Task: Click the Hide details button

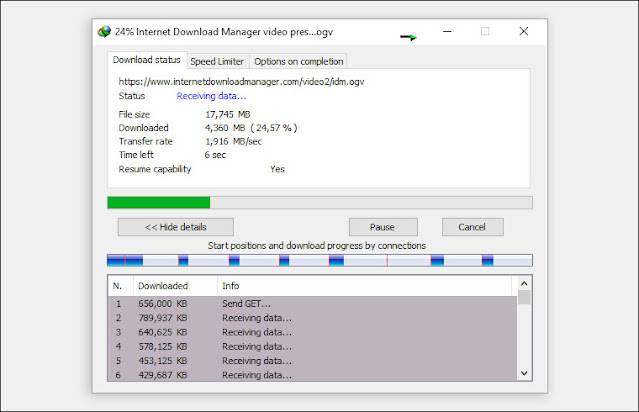Action: [x=176, y=227]
